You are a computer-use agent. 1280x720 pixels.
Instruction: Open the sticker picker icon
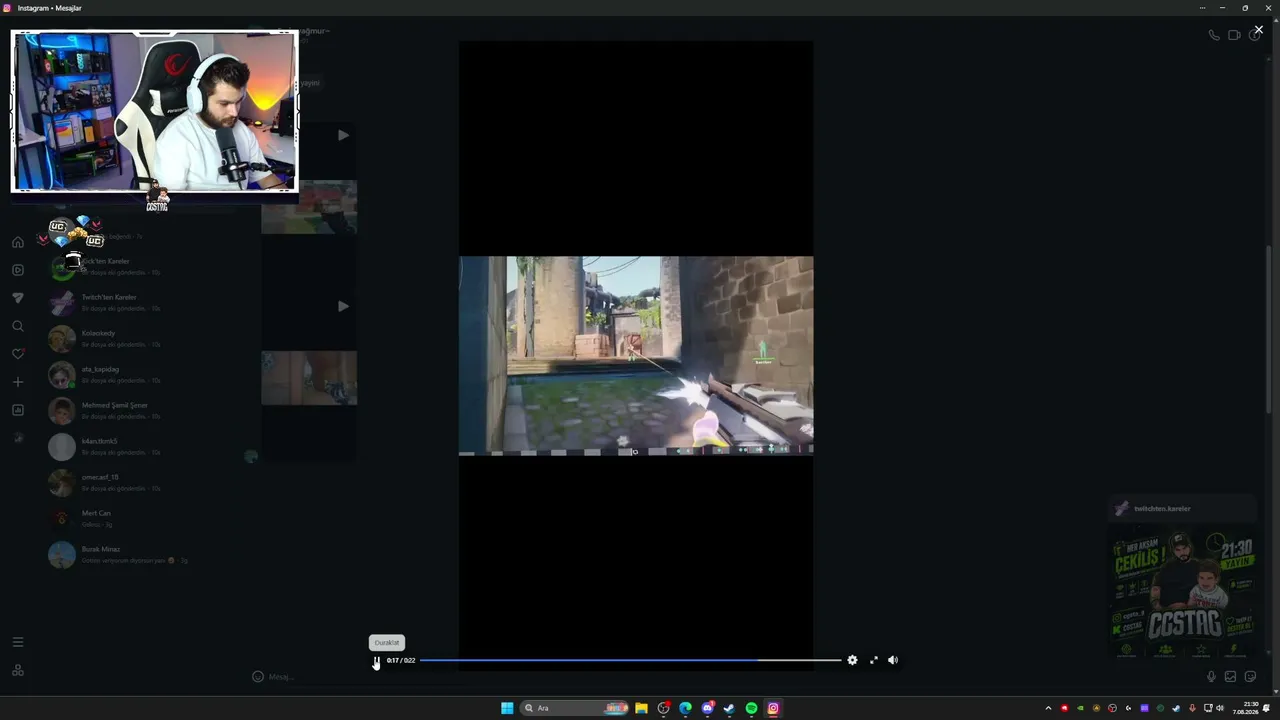click(x=1251, y=677)
